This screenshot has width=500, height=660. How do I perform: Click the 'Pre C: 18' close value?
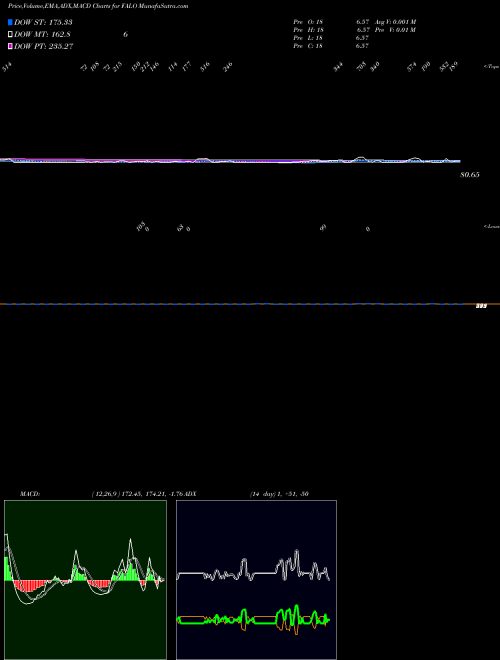tap(308, 46)
